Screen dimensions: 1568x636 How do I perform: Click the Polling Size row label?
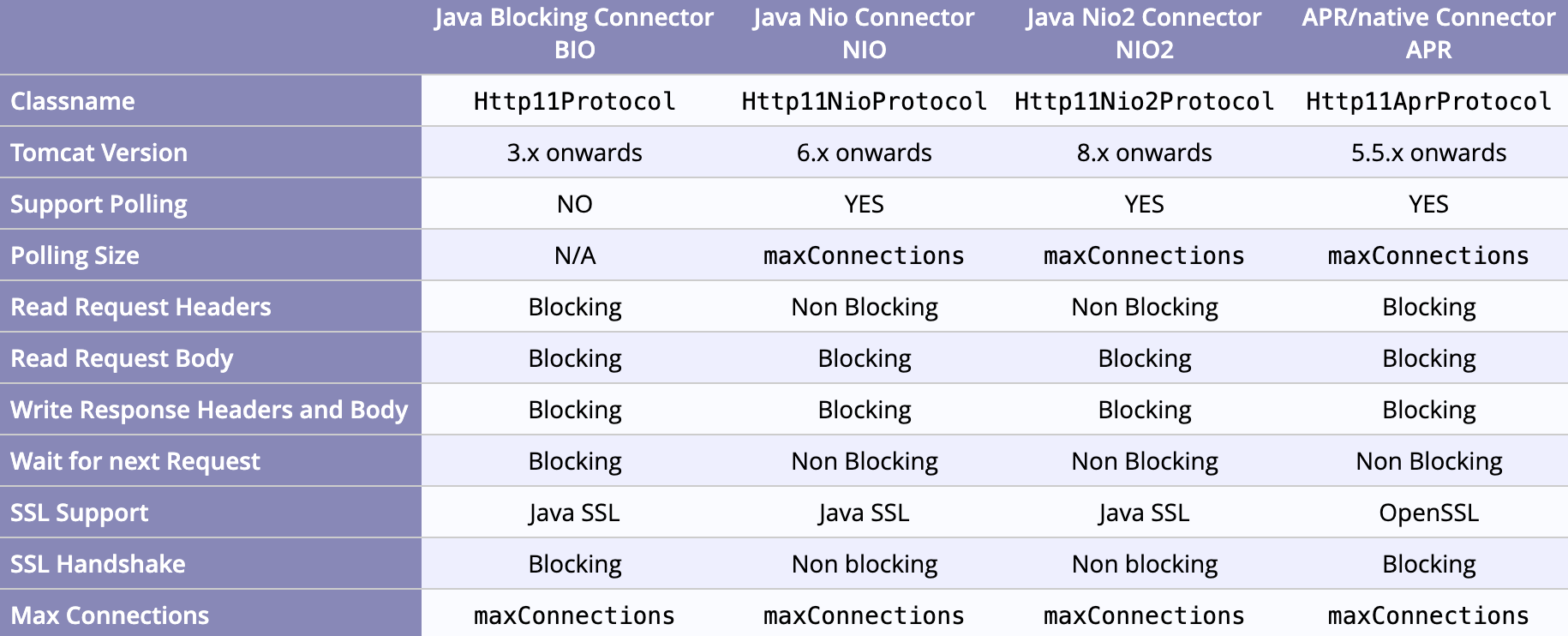point(75,255)
